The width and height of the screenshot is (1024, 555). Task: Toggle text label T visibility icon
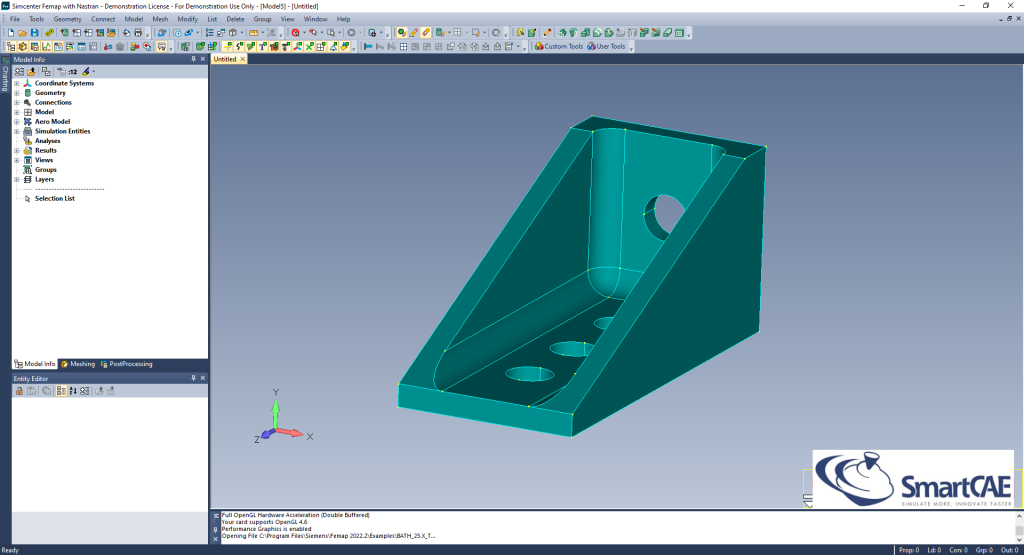coord(262,46)
